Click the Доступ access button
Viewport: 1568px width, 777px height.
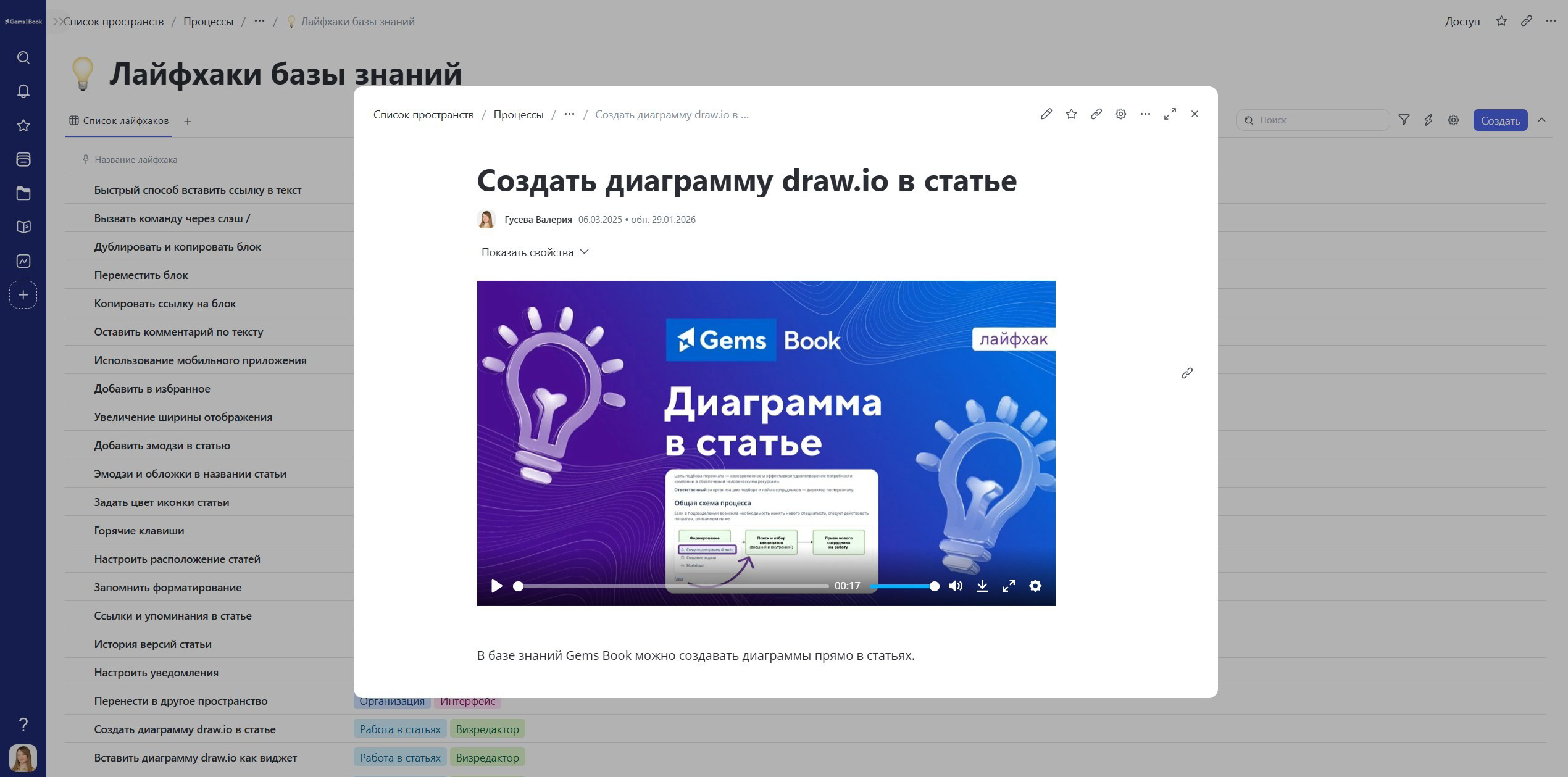[x=1462, y=22]
